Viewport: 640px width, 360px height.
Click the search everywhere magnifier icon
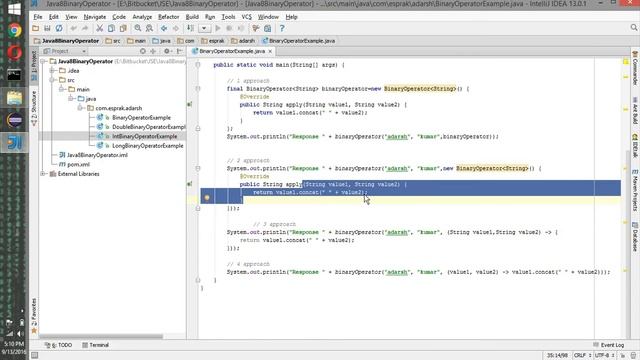(x=634, y=28)
